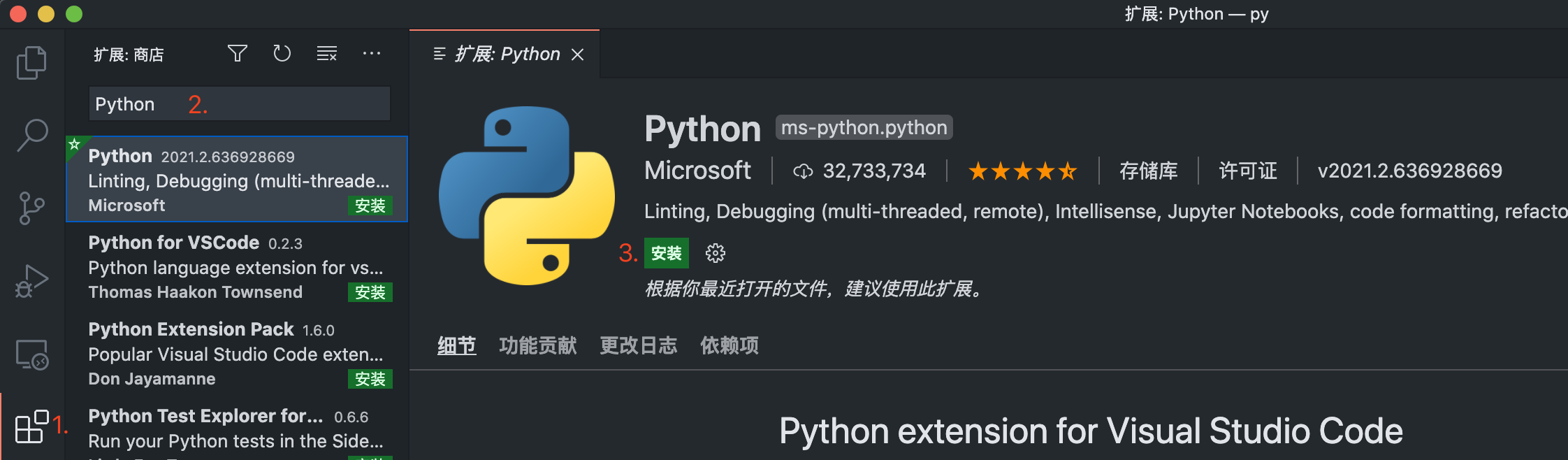Install Python Extension Pack
This screenshot has height=460, width=1568.
click(370, 379)
